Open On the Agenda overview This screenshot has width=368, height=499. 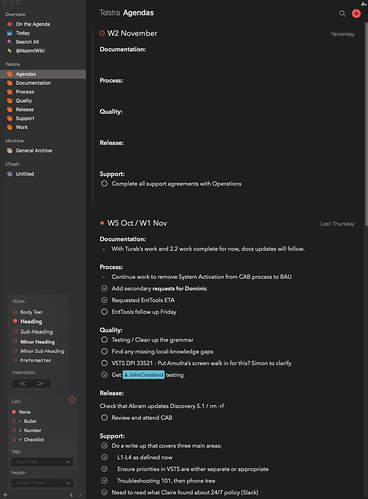coord(33,24)
